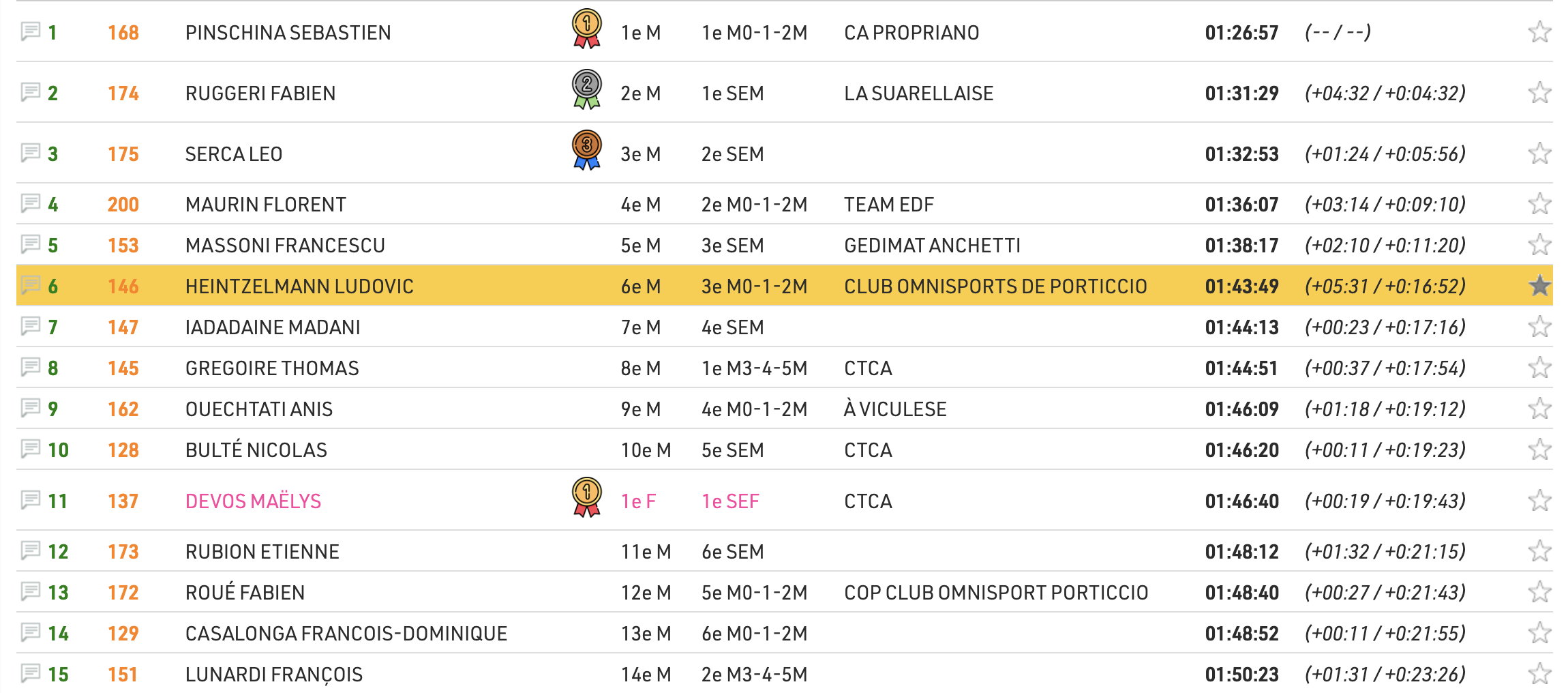Click club name CA Propriano
Image resolution: width=1568 pixels, height=693 pixels.
[911, 33]
